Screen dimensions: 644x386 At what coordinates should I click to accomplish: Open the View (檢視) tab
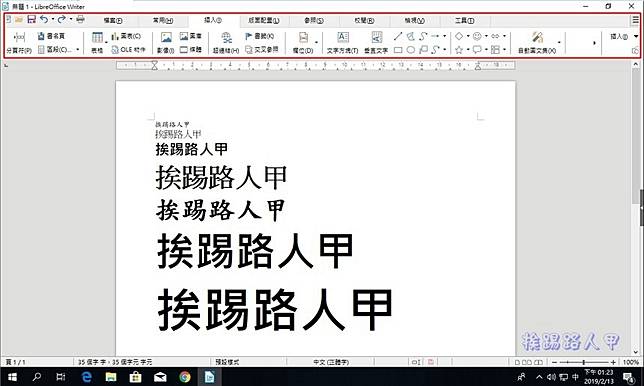pos(414,20)
